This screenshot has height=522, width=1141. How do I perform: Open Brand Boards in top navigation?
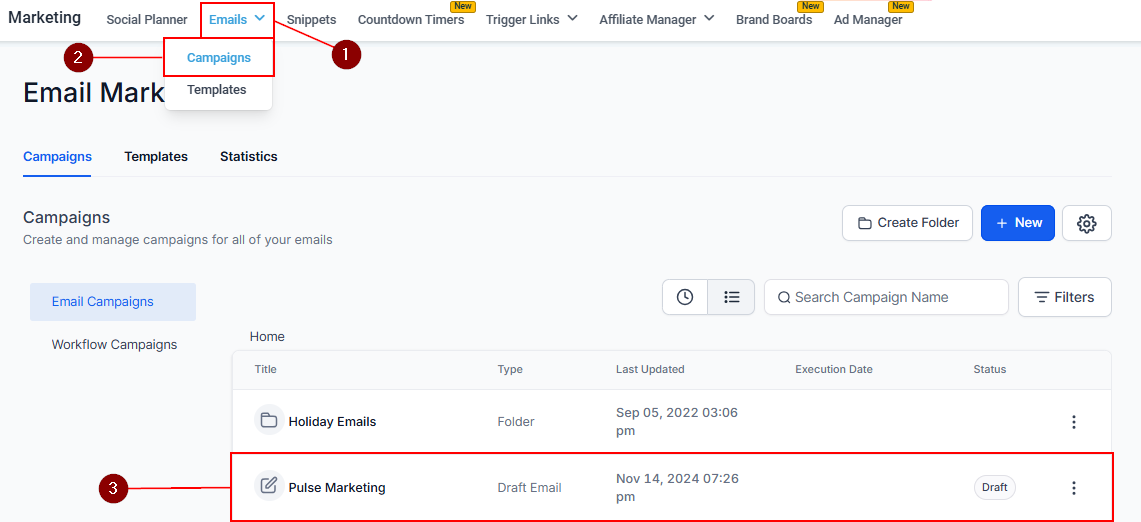tap(774, 20)
